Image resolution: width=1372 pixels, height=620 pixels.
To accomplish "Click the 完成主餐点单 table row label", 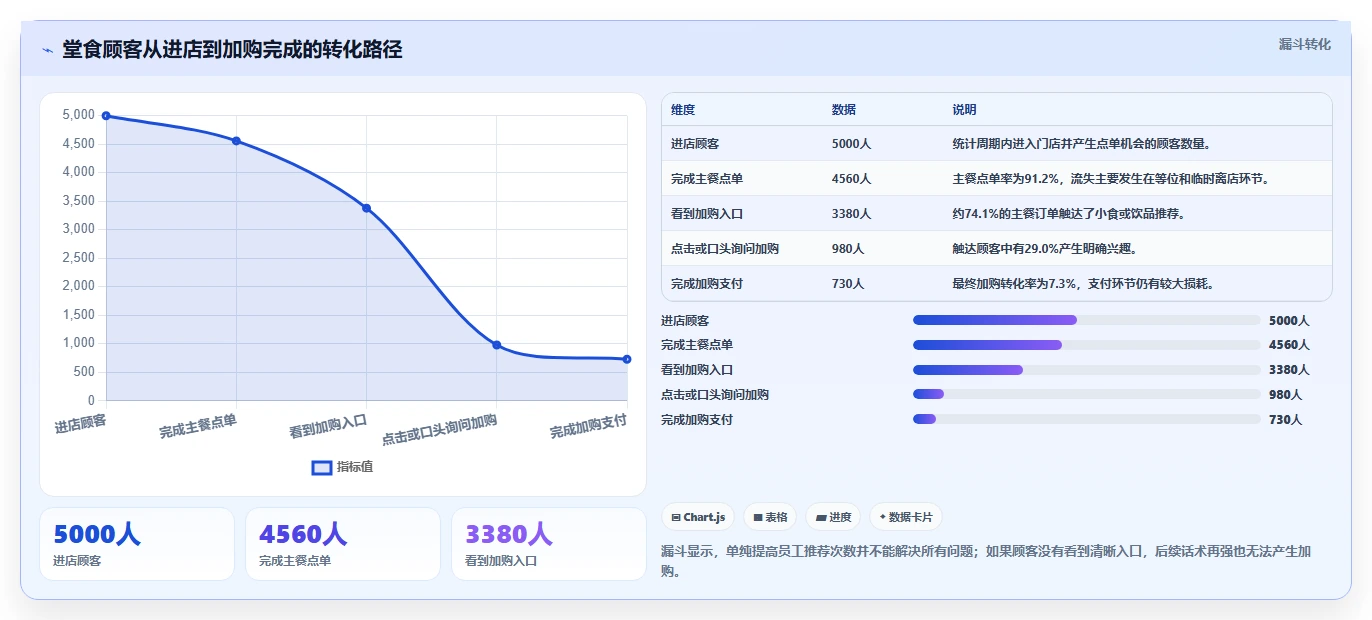I will click(x=707, y=179).
